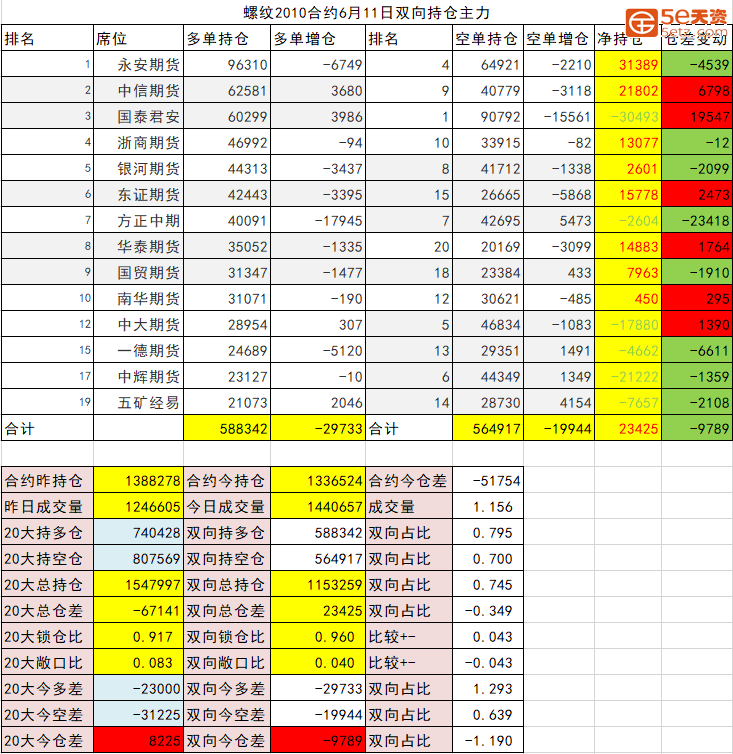
Task: Click the 永安期货 seat cell
Action: (x=139, y=64)
